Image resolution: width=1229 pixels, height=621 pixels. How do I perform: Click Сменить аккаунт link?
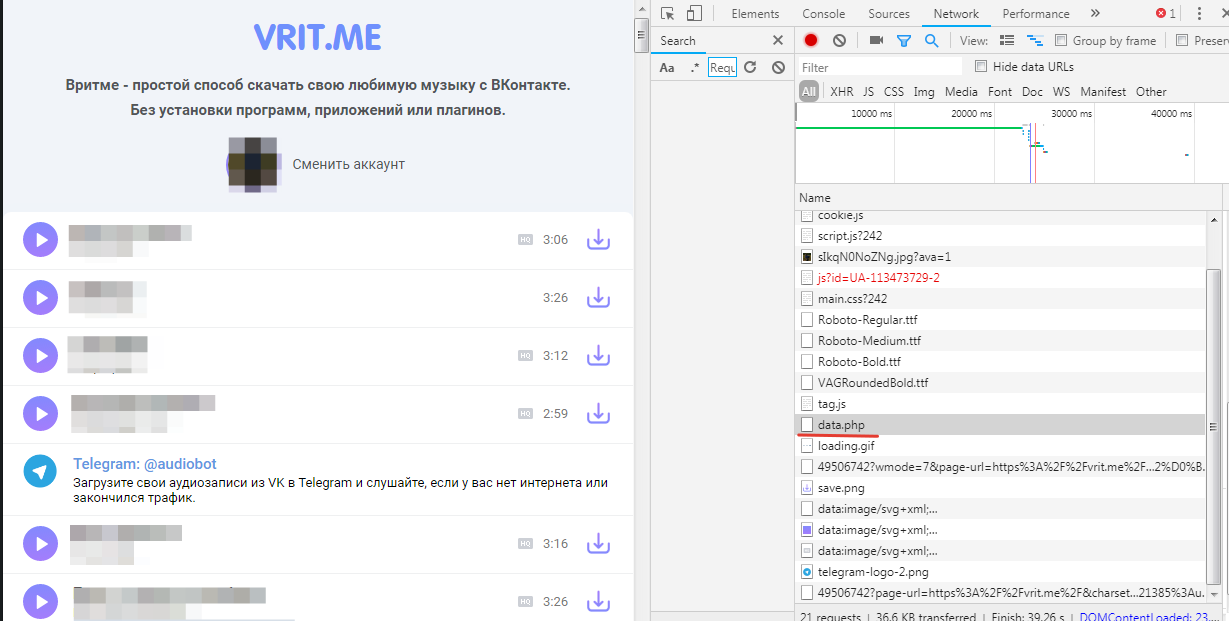click(x=348, y=164)
